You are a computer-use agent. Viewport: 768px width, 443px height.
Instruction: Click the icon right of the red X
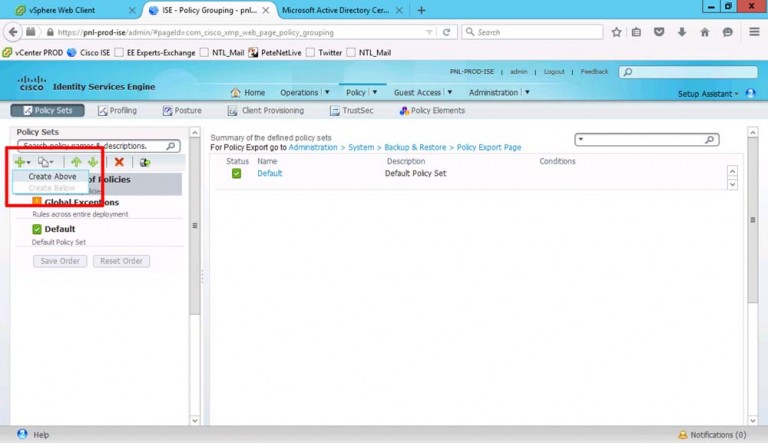[145, 162]
